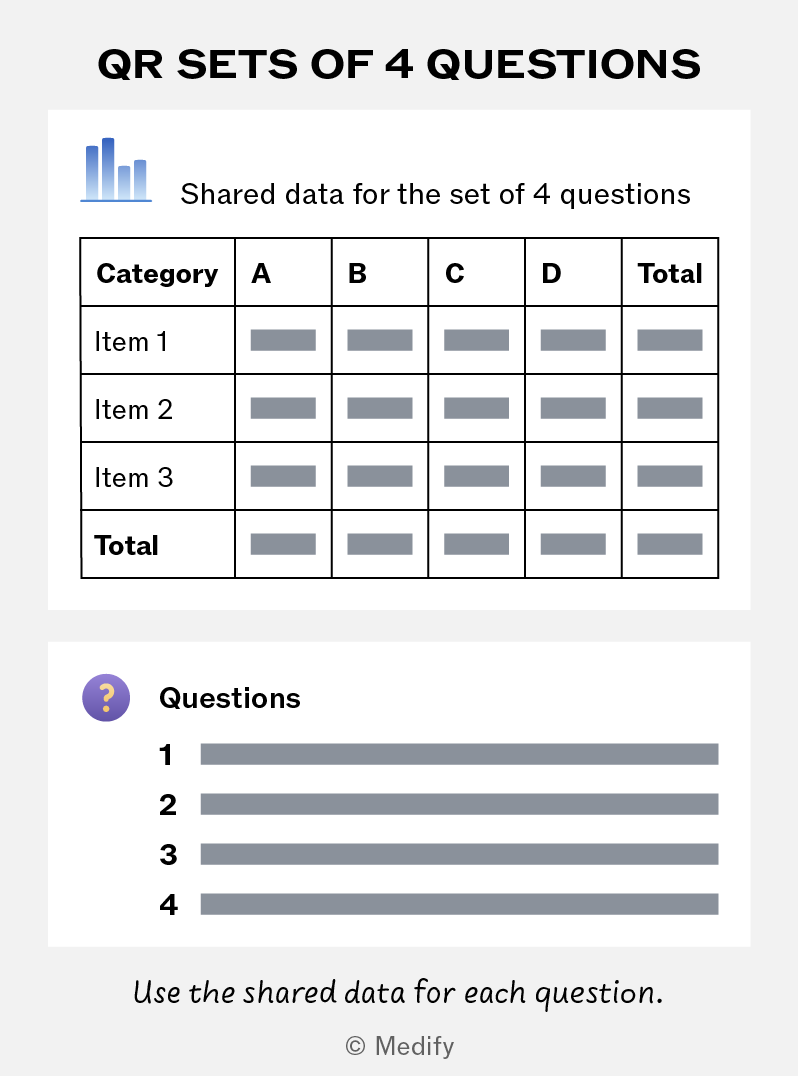Open question 3 placeholder bar
Screen dimensions: 798x1076
click(459, 854)
